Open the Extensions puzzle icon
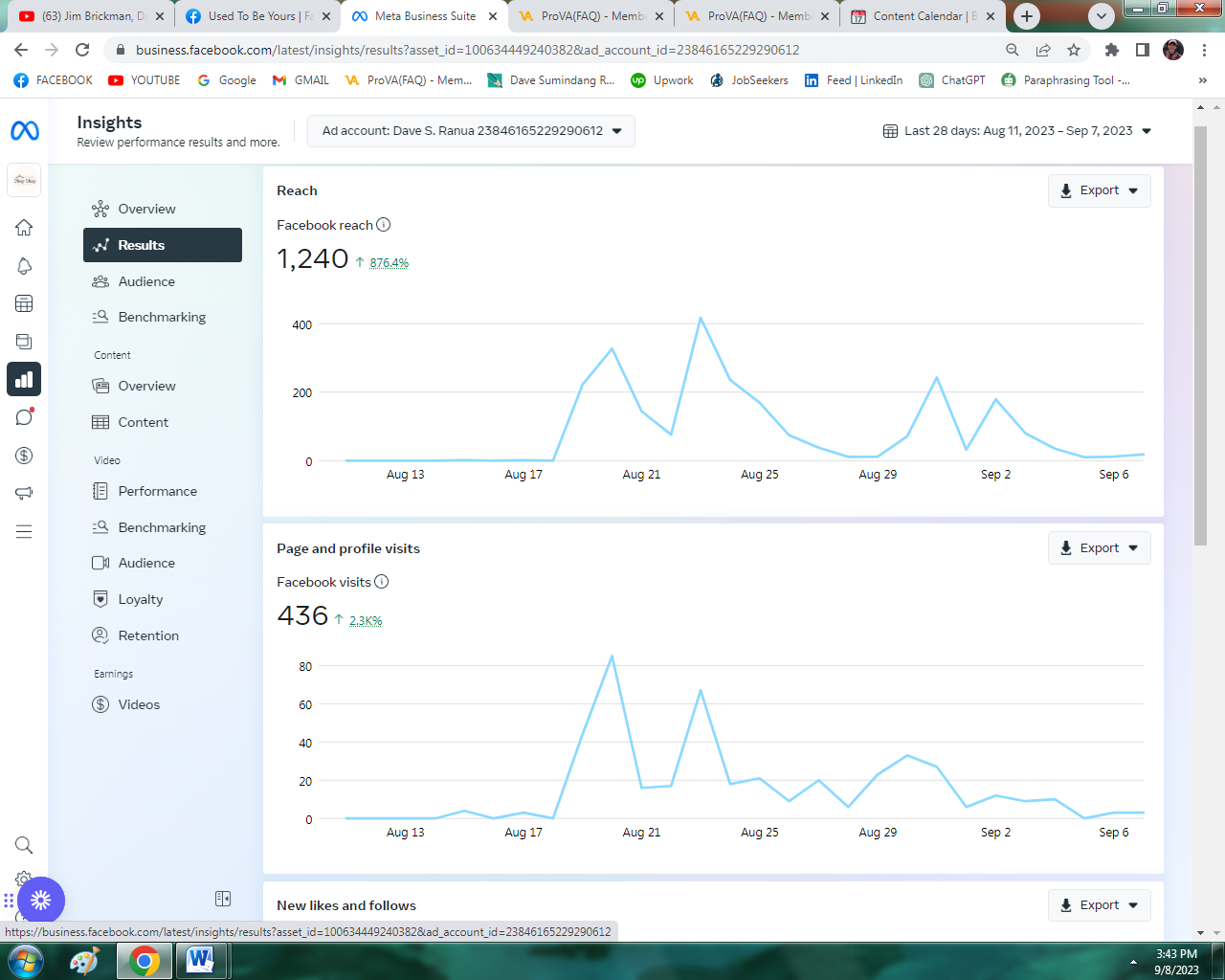1225x980 pixels. click(1112, 50)
